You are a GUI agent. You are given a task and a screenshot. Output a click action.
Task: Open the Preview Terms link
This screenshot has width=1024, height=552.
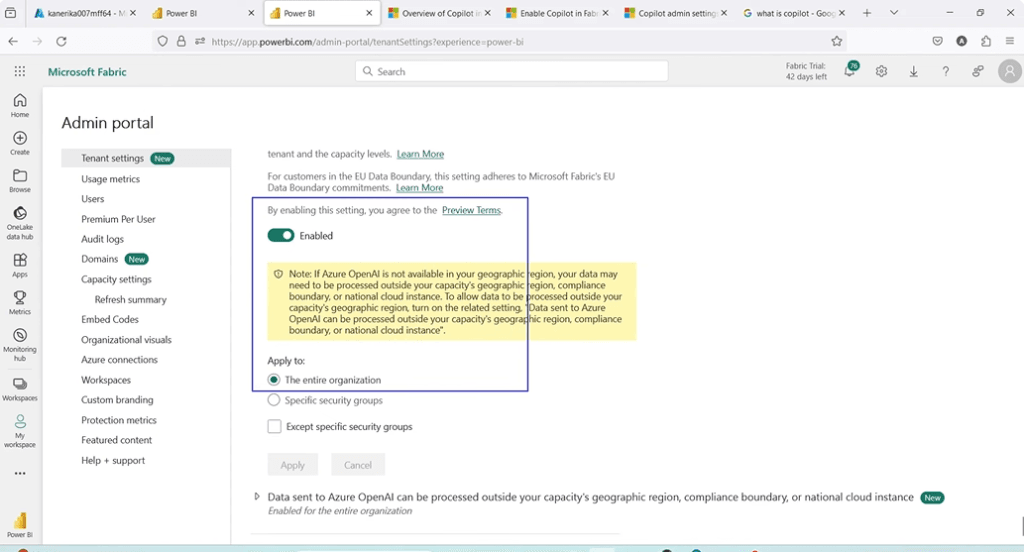(472, 210)
